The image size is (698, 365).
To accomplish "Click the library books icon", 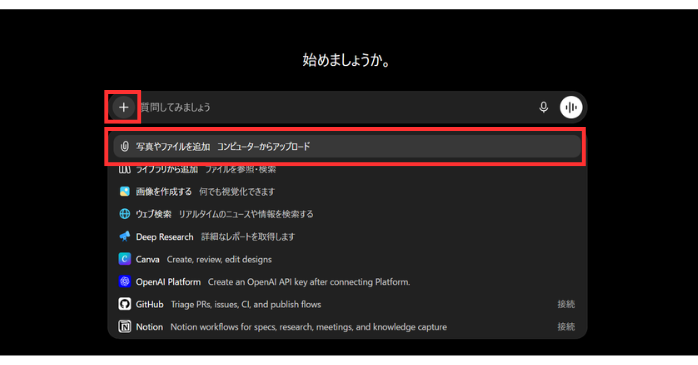I will [x=125, y=169].
